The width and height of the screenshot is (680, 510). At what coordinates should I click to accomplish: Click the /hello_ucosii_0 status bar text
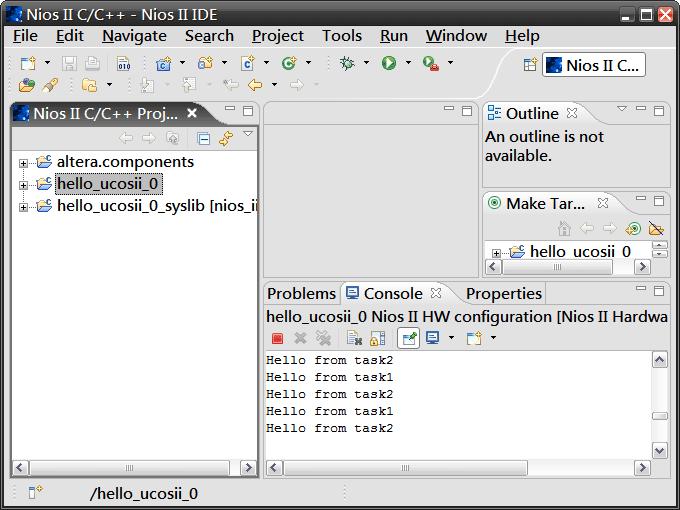[x=144, y=493]
